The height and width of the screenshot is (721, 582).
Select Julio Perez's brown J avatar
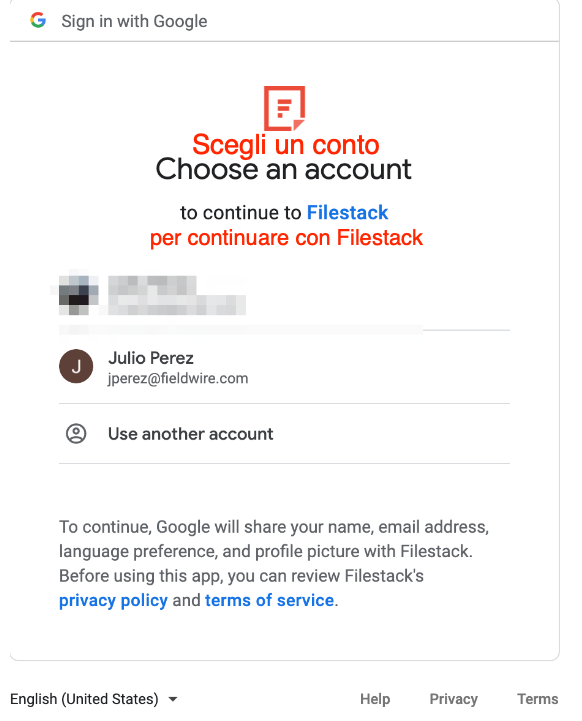click(x=76, y=366)
